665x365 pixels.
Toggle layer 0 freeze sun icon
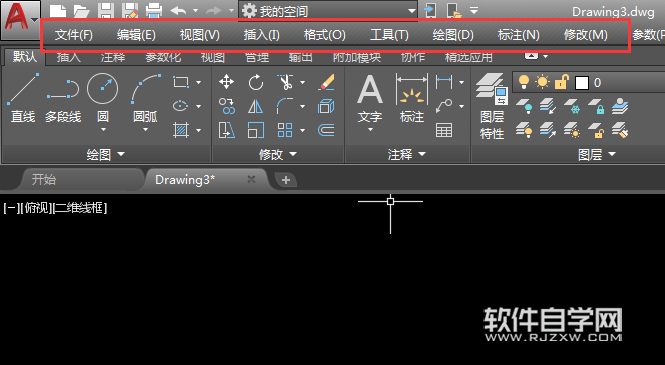(542, 81)
